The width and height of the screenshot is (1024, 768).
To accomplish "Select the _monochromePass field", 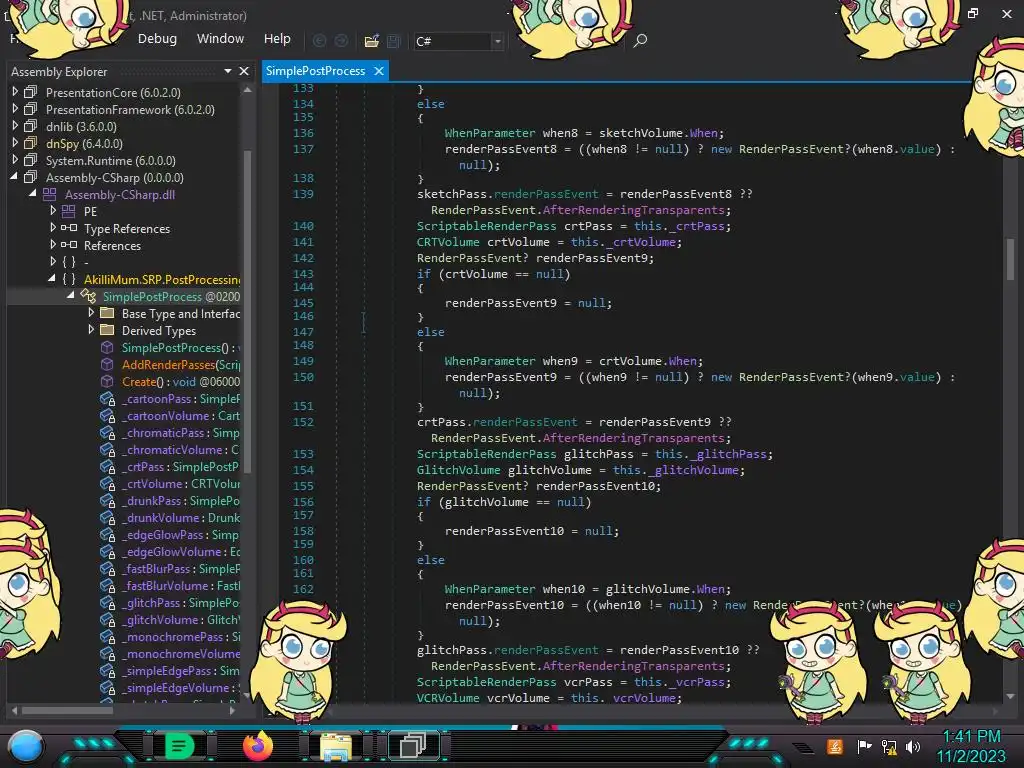I will click(x=181, y=636).
